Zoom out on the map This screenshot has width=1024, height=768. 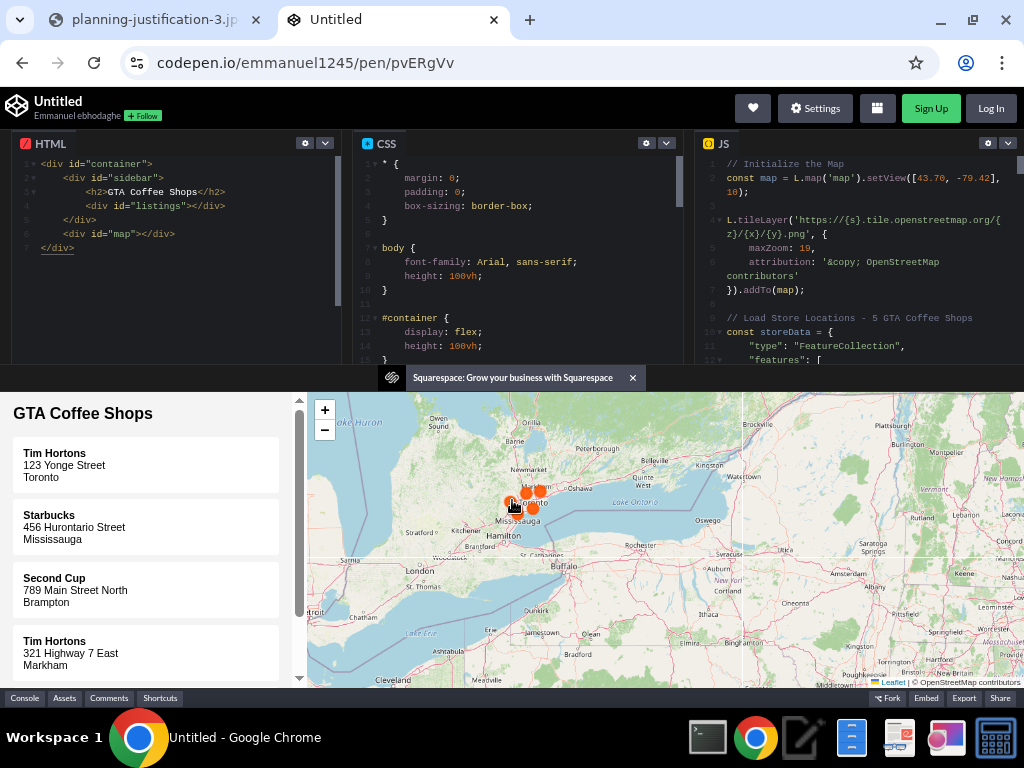point(325,430)
